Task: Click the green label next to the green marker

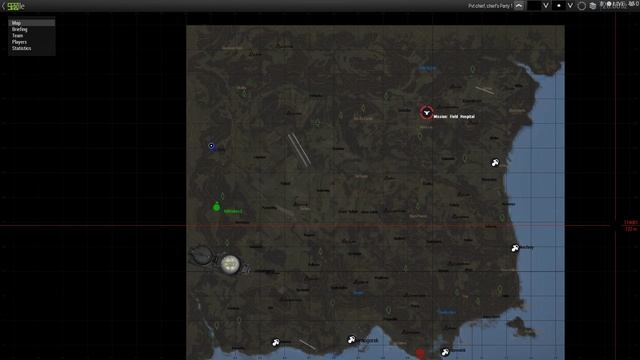Action: coord(233,211)
